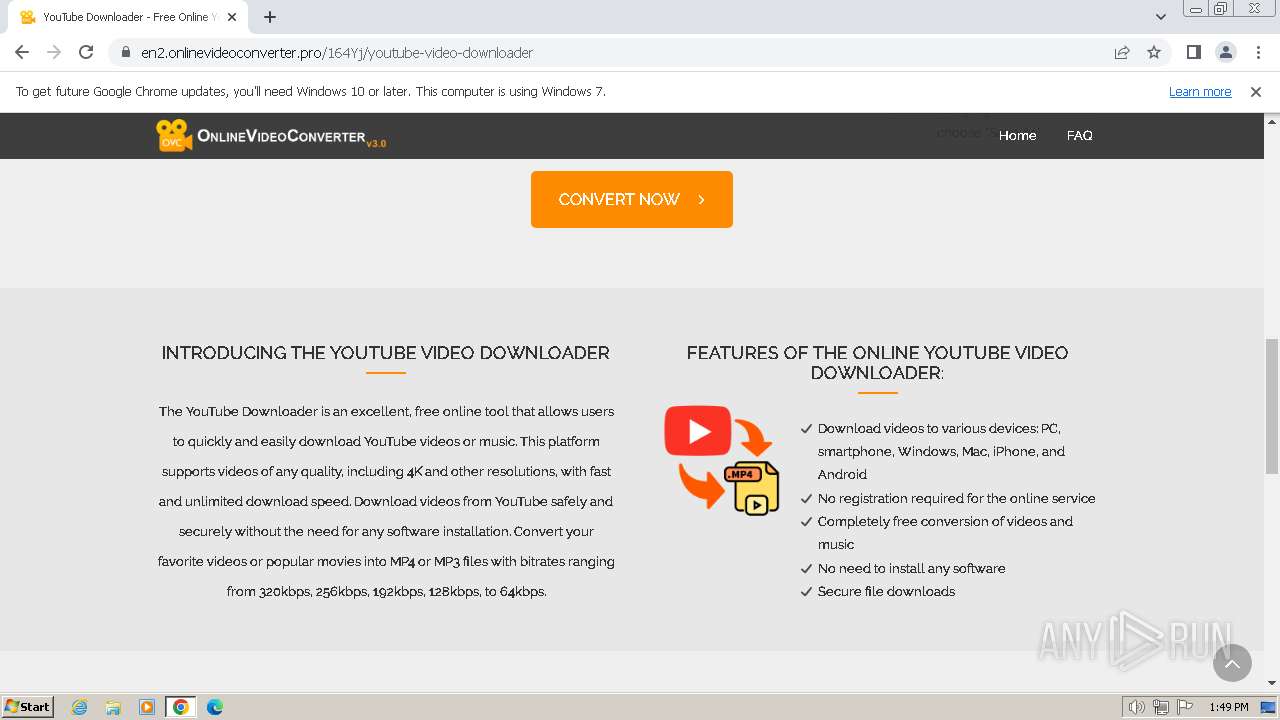Open the Learn more link
The image size is (1280, 720).
point(1200,91)
